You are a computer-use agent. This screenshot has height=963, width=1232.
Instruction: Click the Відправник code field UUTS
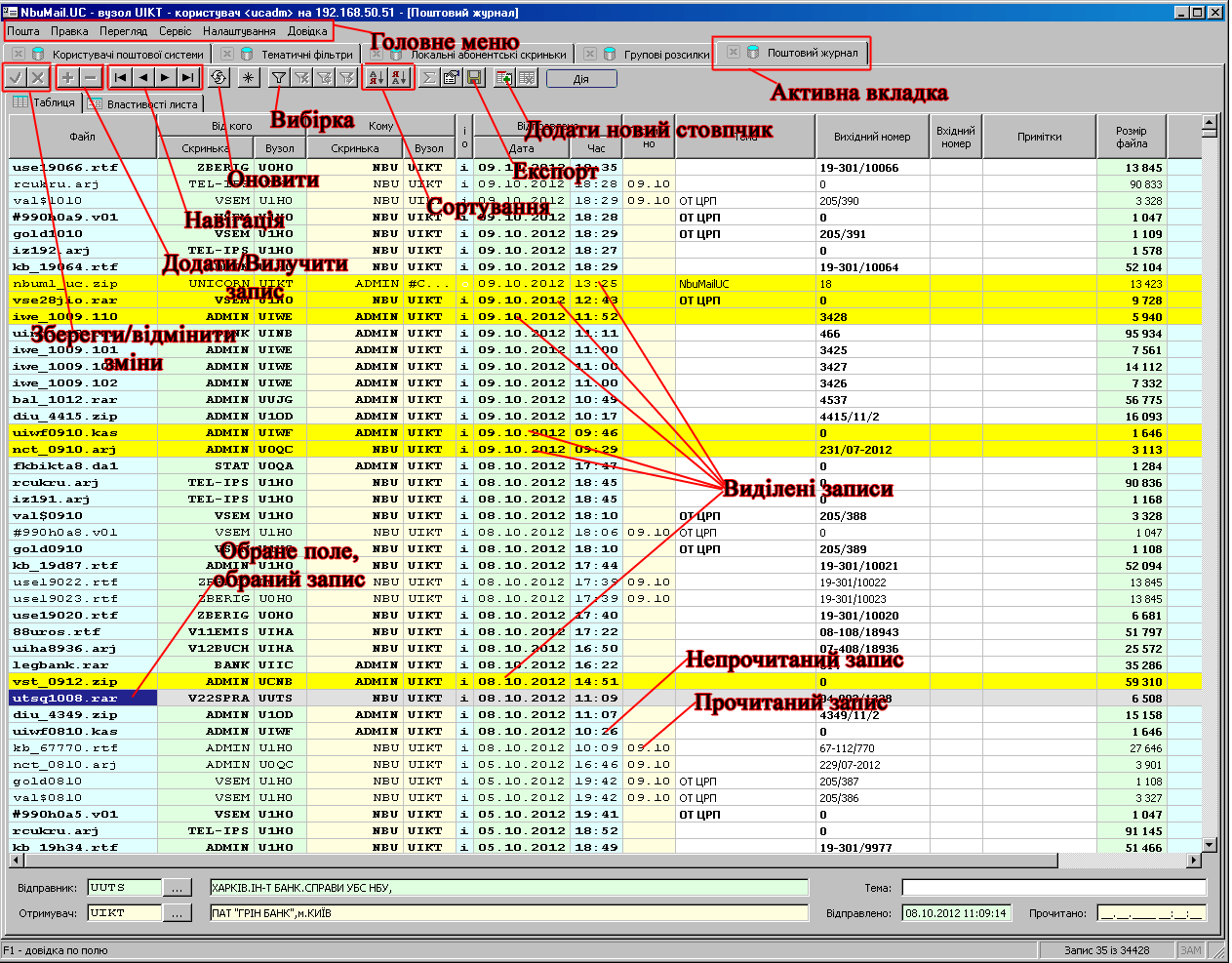[x=124, y=888]
